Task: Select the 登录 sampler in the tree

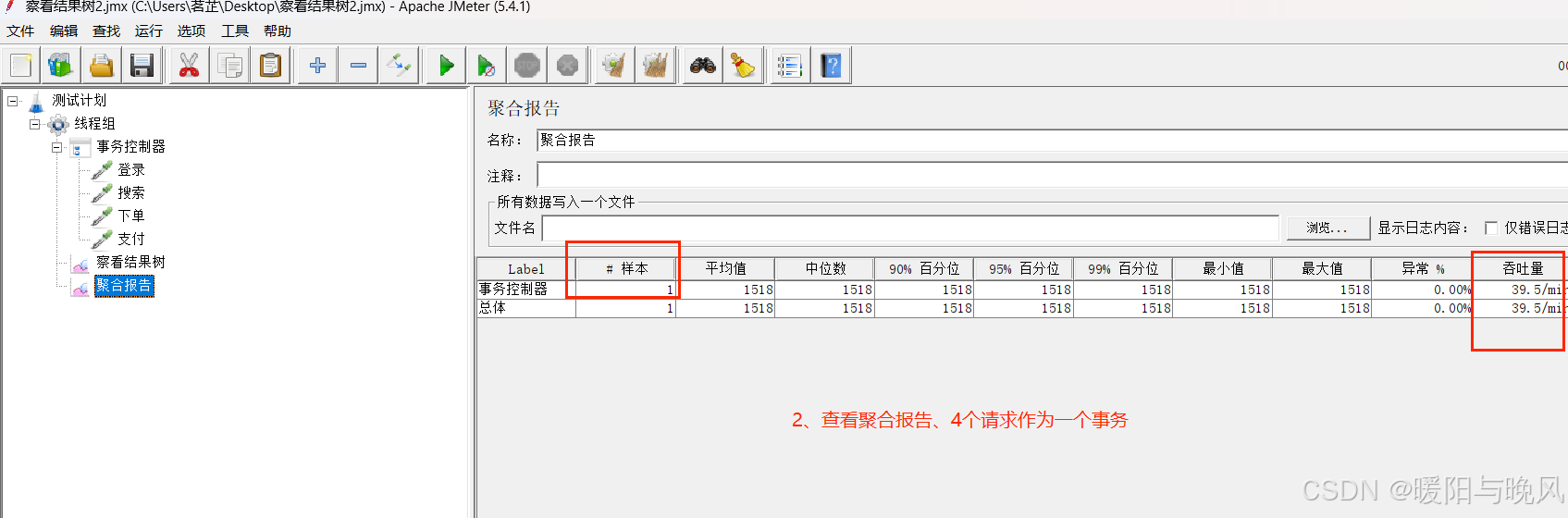Action: (x=130, y=170)
